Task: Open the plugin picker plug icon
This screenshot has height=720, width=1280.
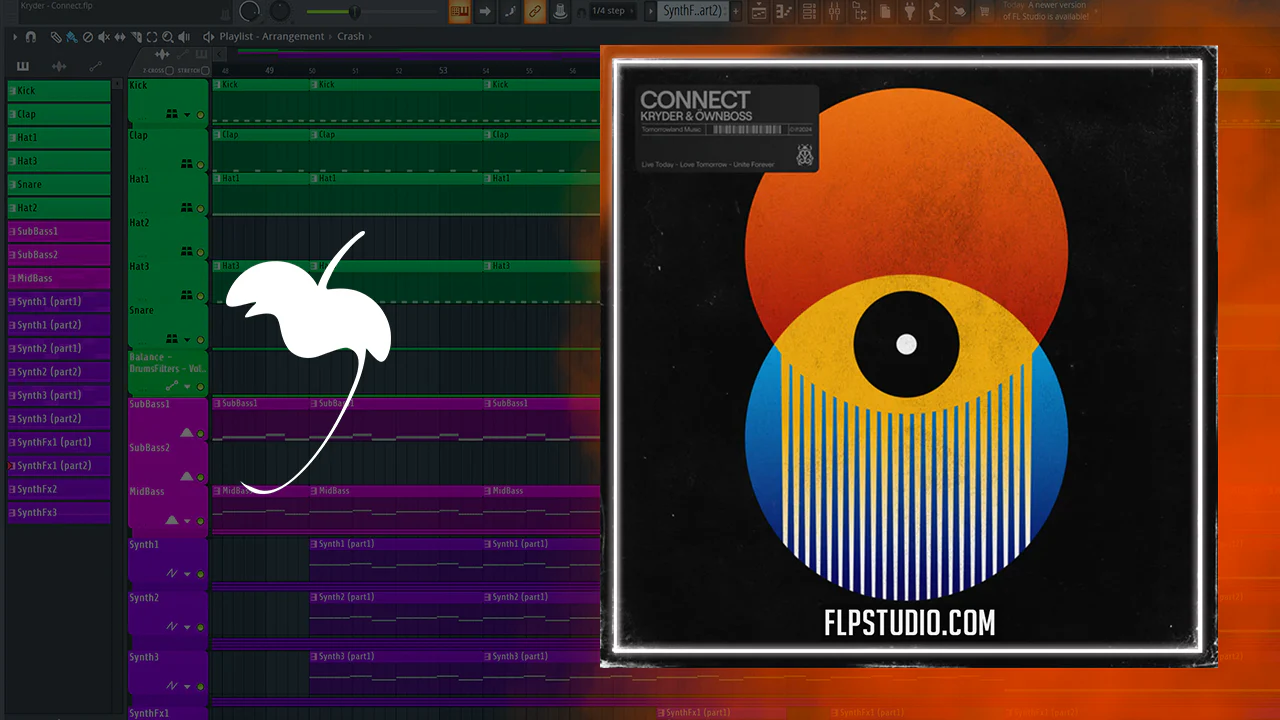Action: (909, 11)
